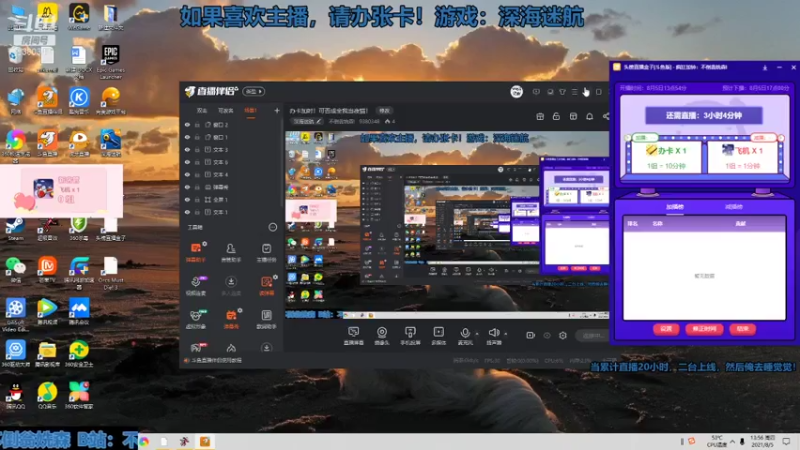This screenshot has width=800, height=450.
Task: Click the record video icon below the preview
Action: [x=530, y=335]
